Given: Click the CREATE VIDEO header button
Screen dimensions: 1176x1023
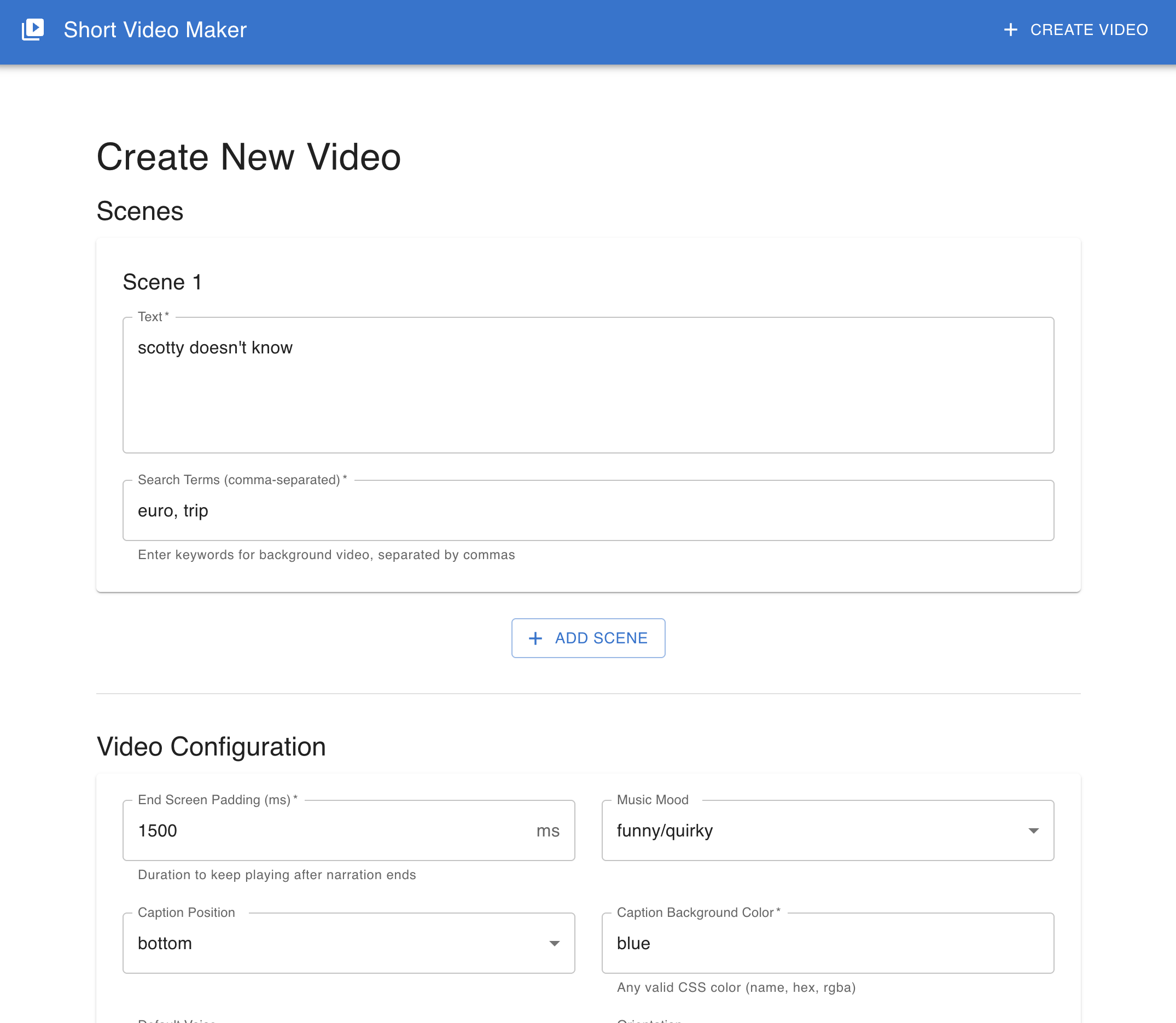Looking at the screenshot, I should pyautogui.click(x=1075, y=30).
